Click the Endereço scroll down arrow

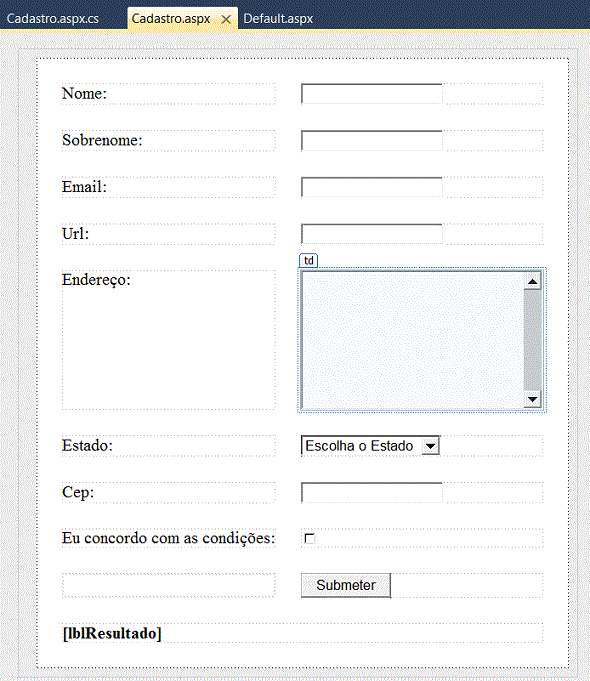[533, 399]
